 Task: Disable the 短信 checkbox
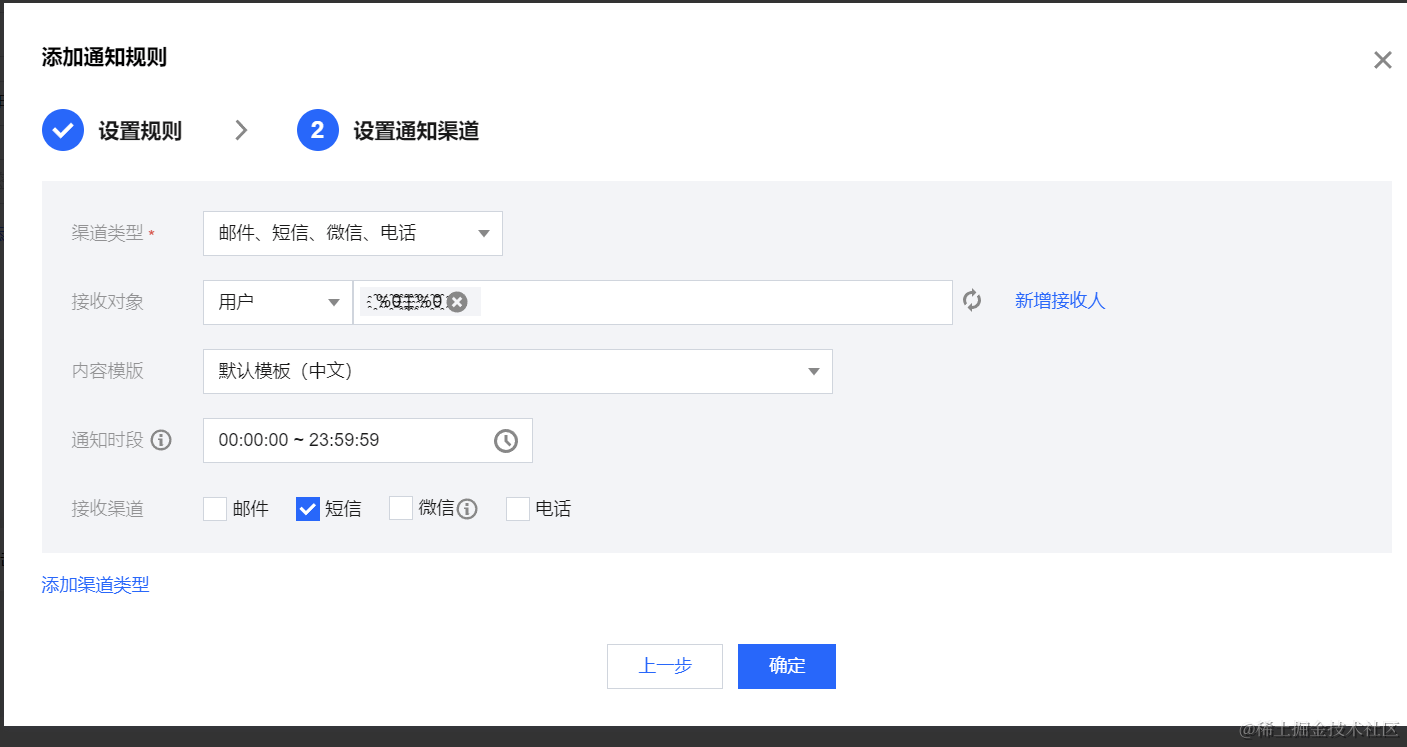point(308,508)
